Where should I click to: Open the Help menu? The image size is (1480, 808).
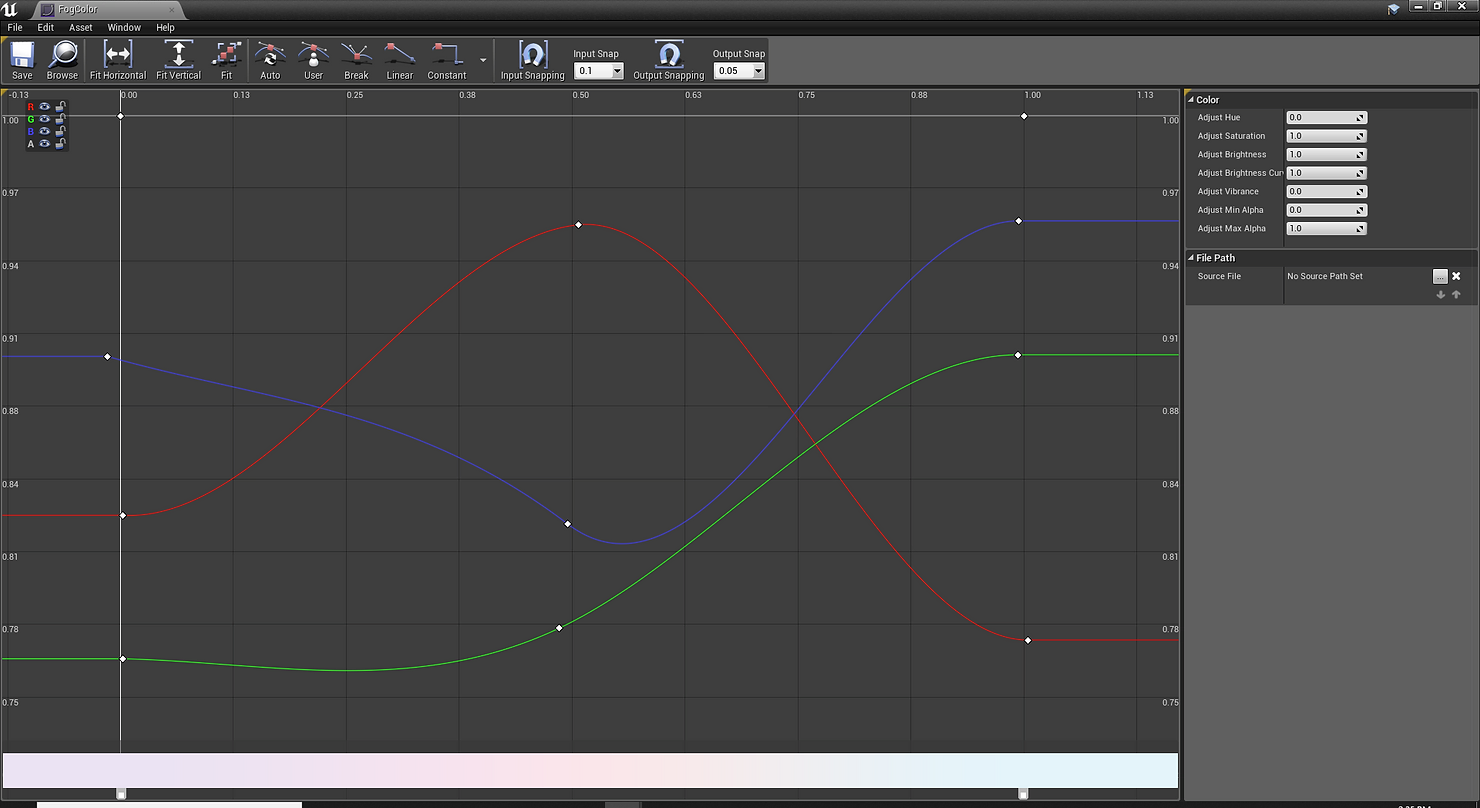pyautogui.click(x=165, y=27)
